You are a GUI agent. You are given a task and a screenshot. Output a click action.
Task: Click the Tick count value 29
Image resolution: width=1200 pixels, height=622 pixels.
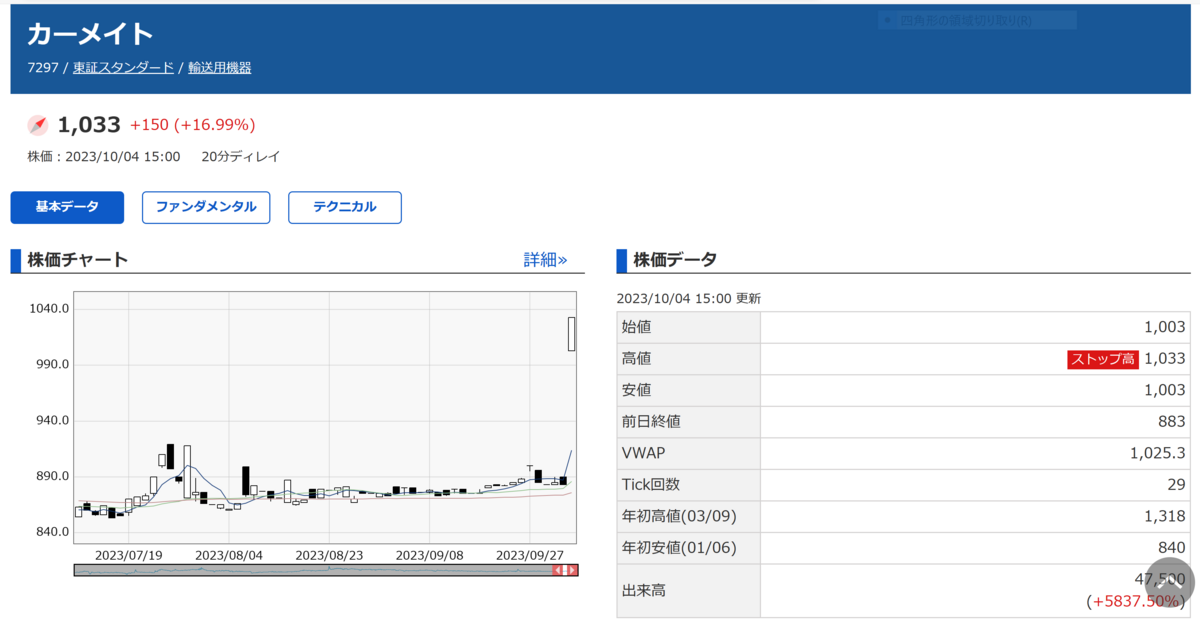tap(1177, 484)
